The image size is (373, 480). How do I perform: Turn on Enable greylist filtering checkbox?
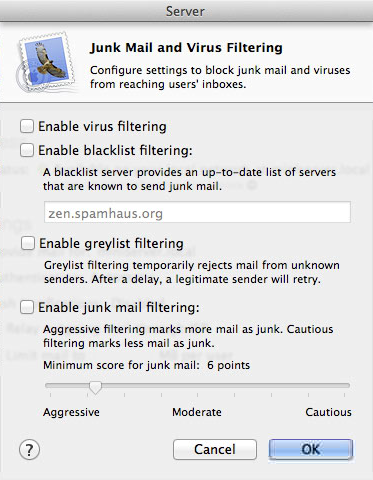click(28, 243)
